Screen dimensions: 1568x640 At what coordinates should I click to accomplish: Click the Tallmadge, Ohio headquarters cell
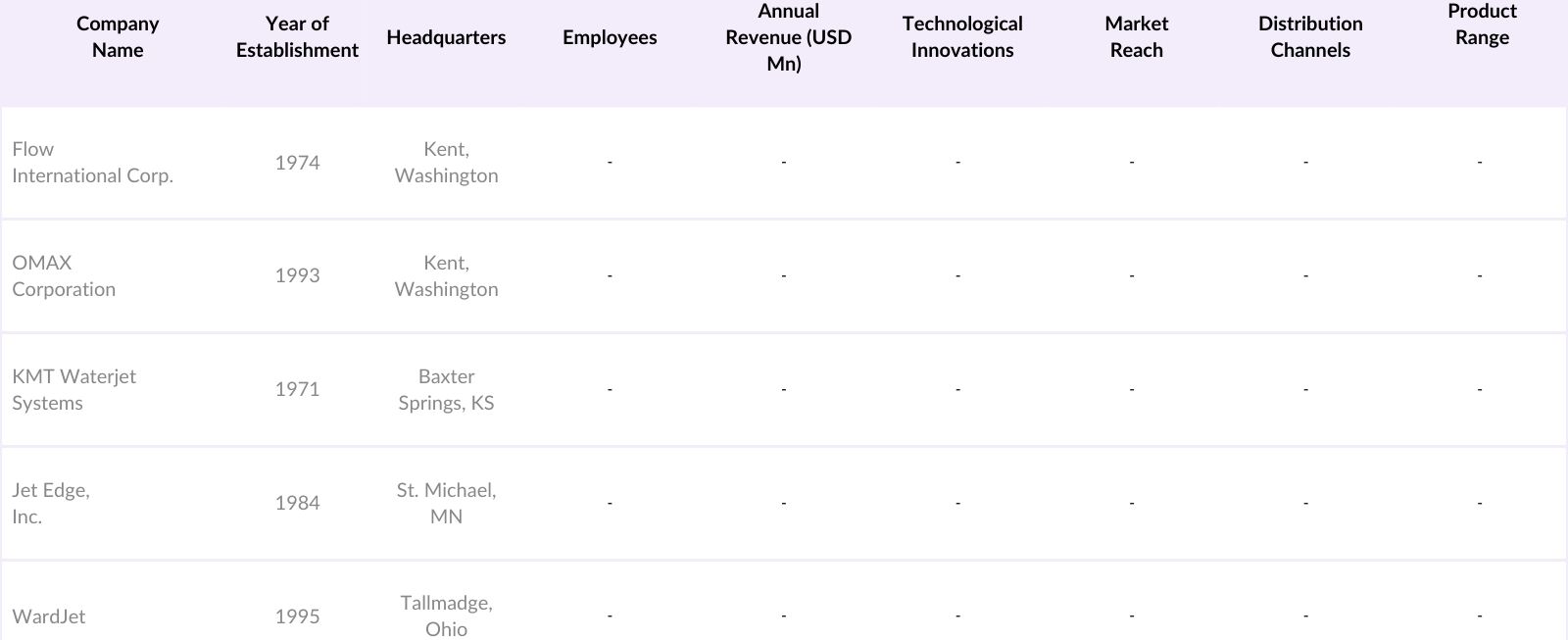(x=446, y=616)
